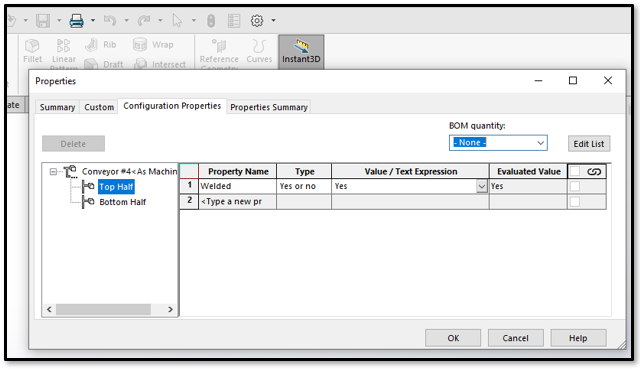
Task: Select the Intersect feature tool
Action: [x=160, y=64]
